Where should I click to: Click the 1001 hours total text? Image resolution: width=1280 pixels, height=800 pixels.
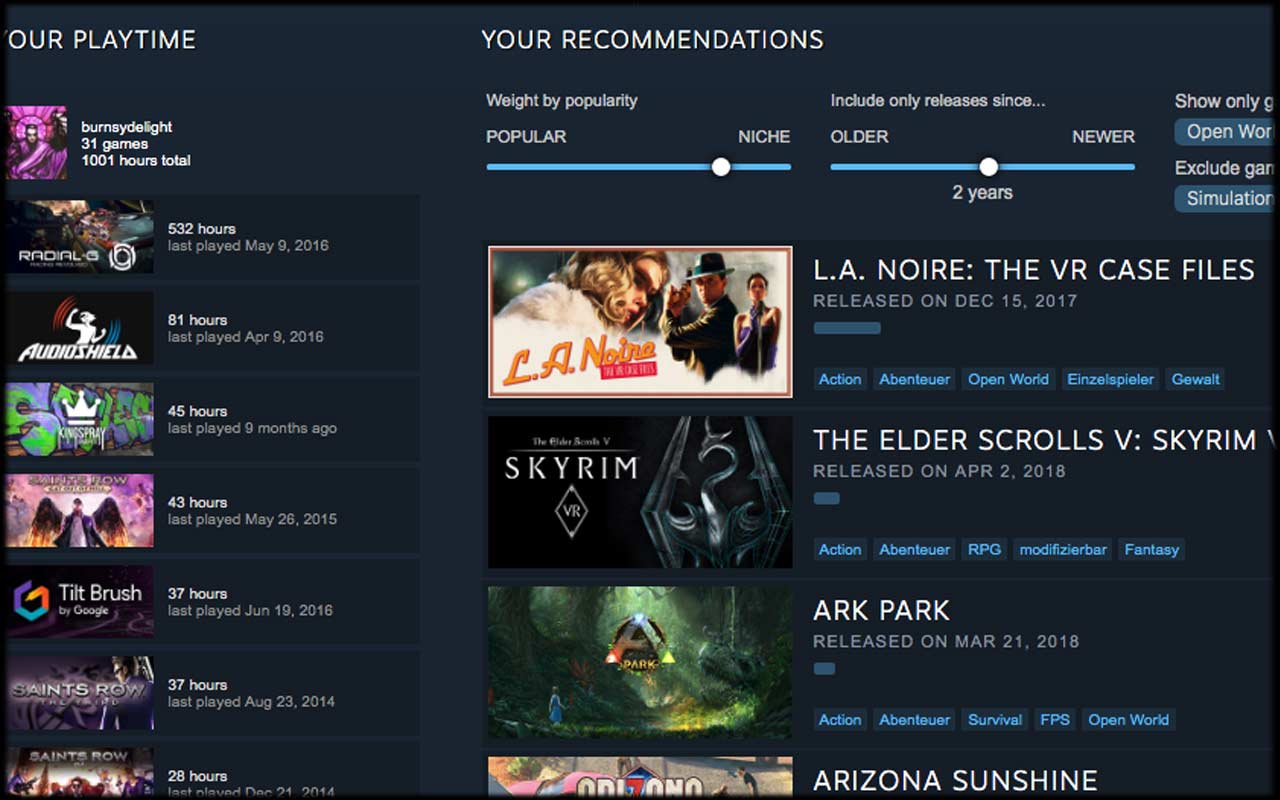pos(136,161)
